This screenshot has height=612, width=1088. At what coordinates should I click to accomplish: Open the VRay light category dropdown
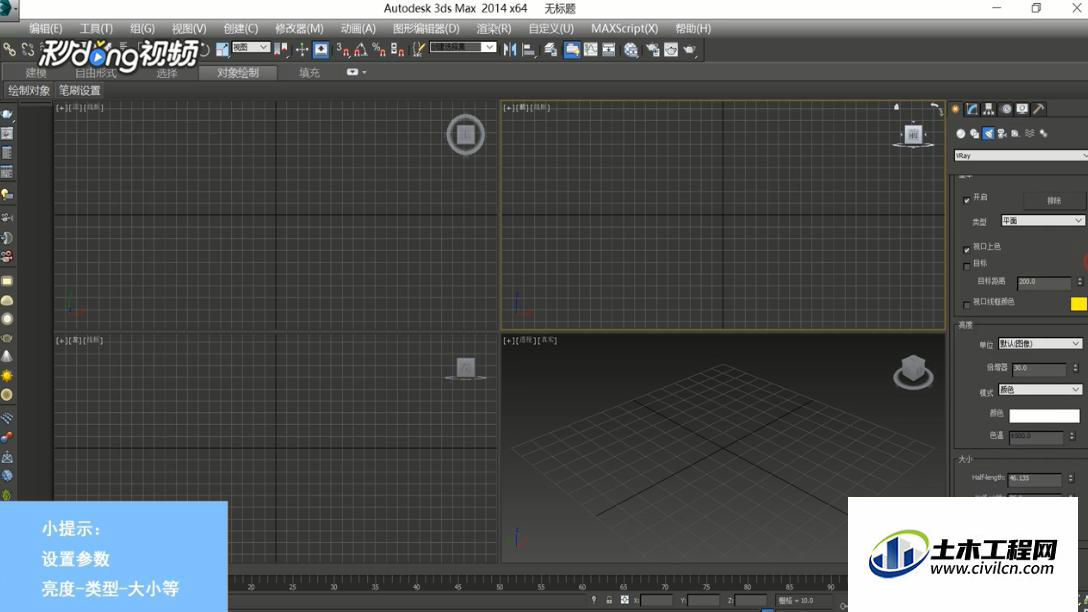(x=1021, y=156)
